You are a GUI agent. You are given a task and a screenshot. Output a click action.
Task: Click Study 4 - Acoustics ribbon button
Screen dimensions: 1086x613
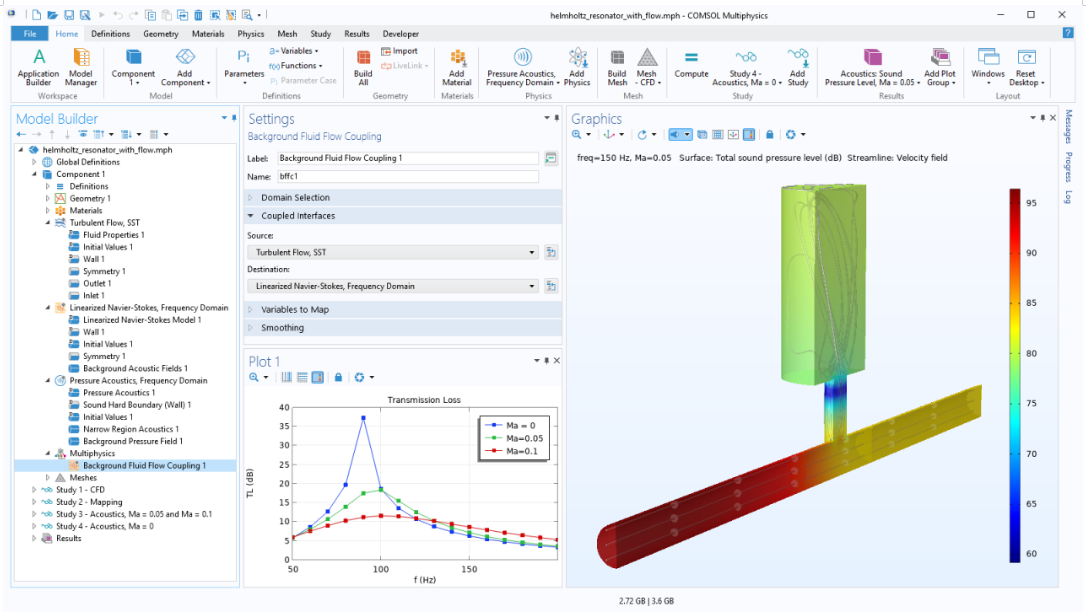coord(747,66)
